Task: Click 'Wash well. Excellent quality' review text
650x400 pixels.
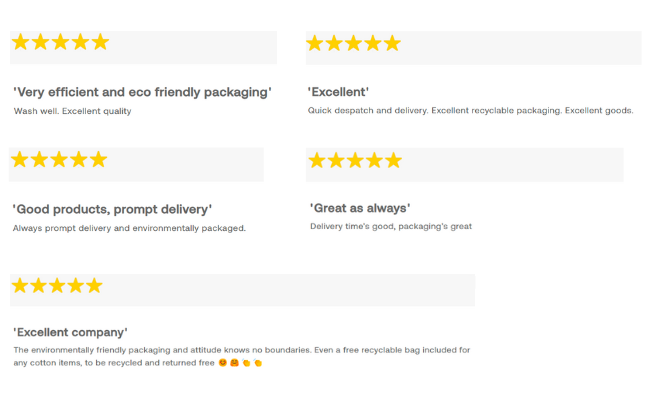Action: [x=72, y=111]
